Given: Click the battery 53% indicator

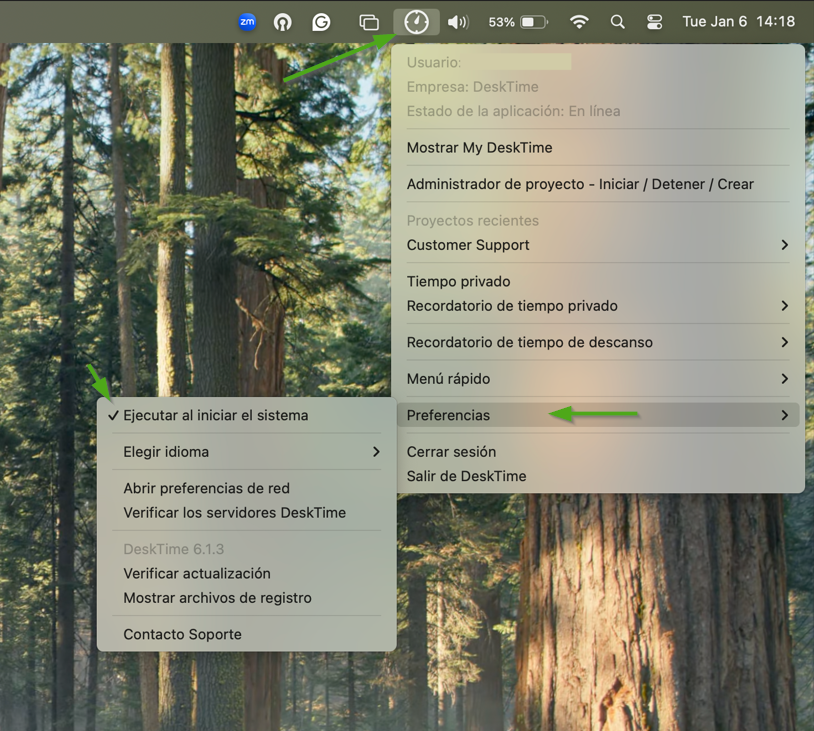Looking at the screenshot, I should pos(518,22).
